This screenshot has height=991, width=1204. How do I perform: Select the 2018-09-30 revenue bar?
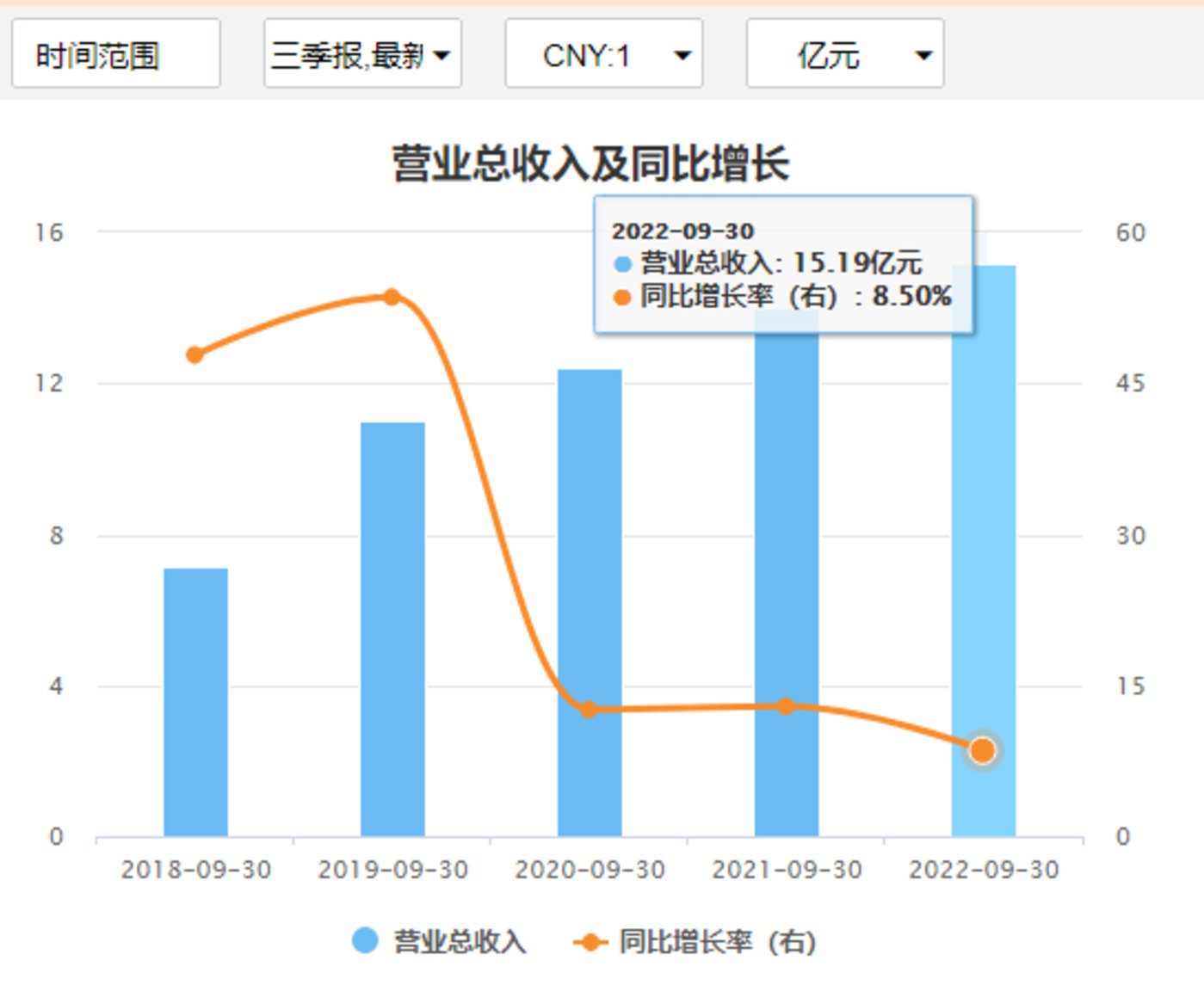click(195, 702)
